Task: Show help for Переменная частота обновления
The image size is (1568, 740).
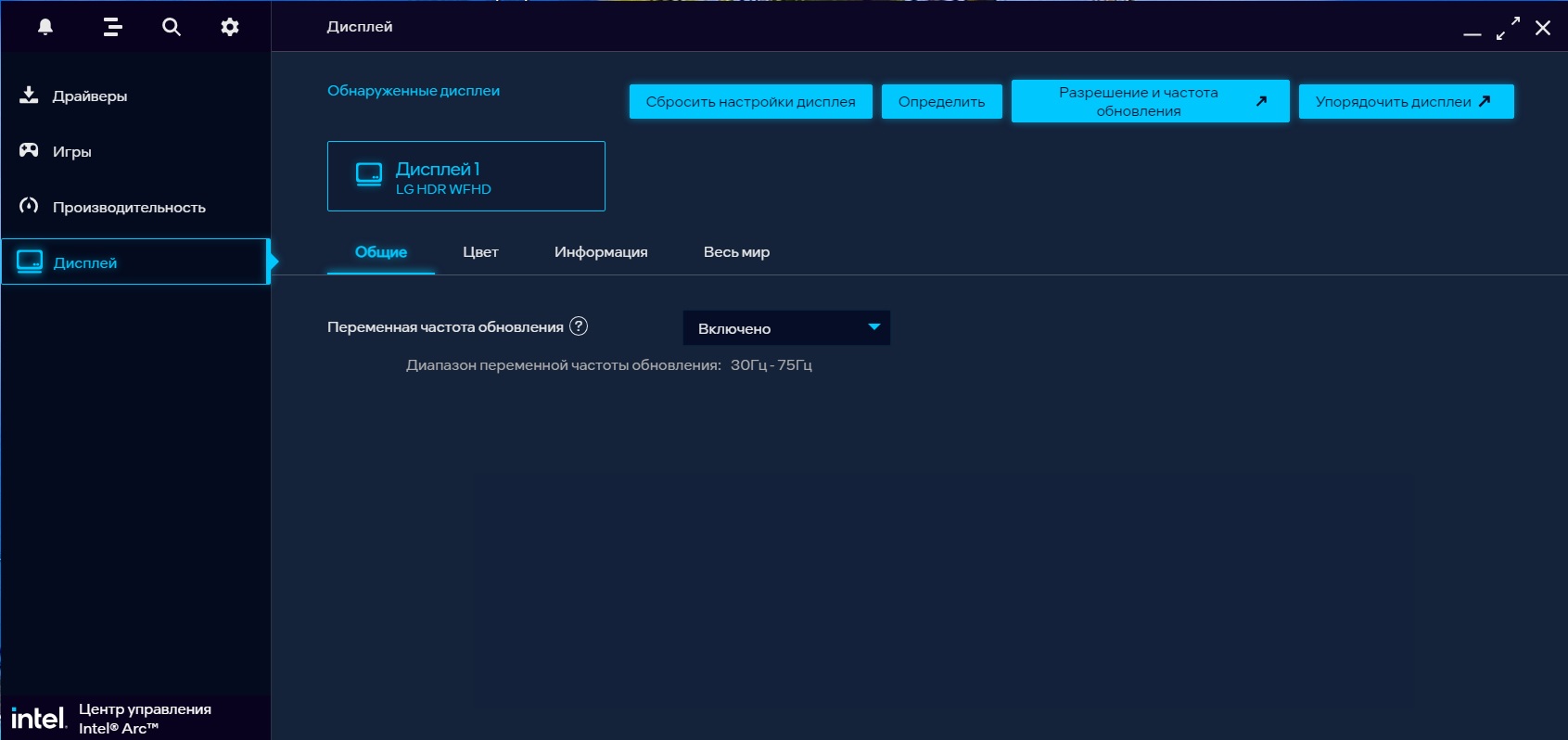Action: tap(579, 326)
